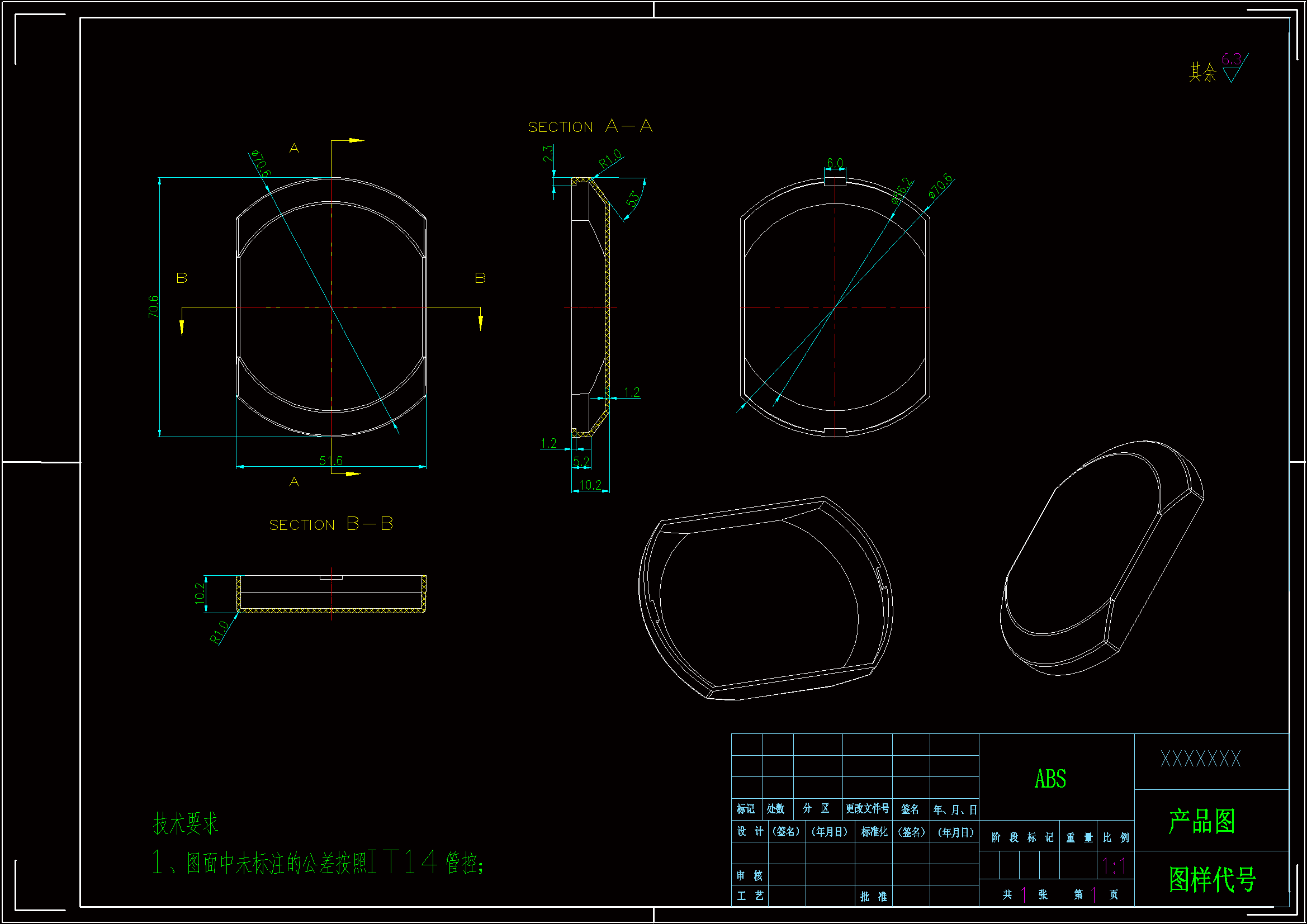This screenshot has height=924, width=1307.
Task: Click the 设计 cell in title block
Action: (750, 832)
